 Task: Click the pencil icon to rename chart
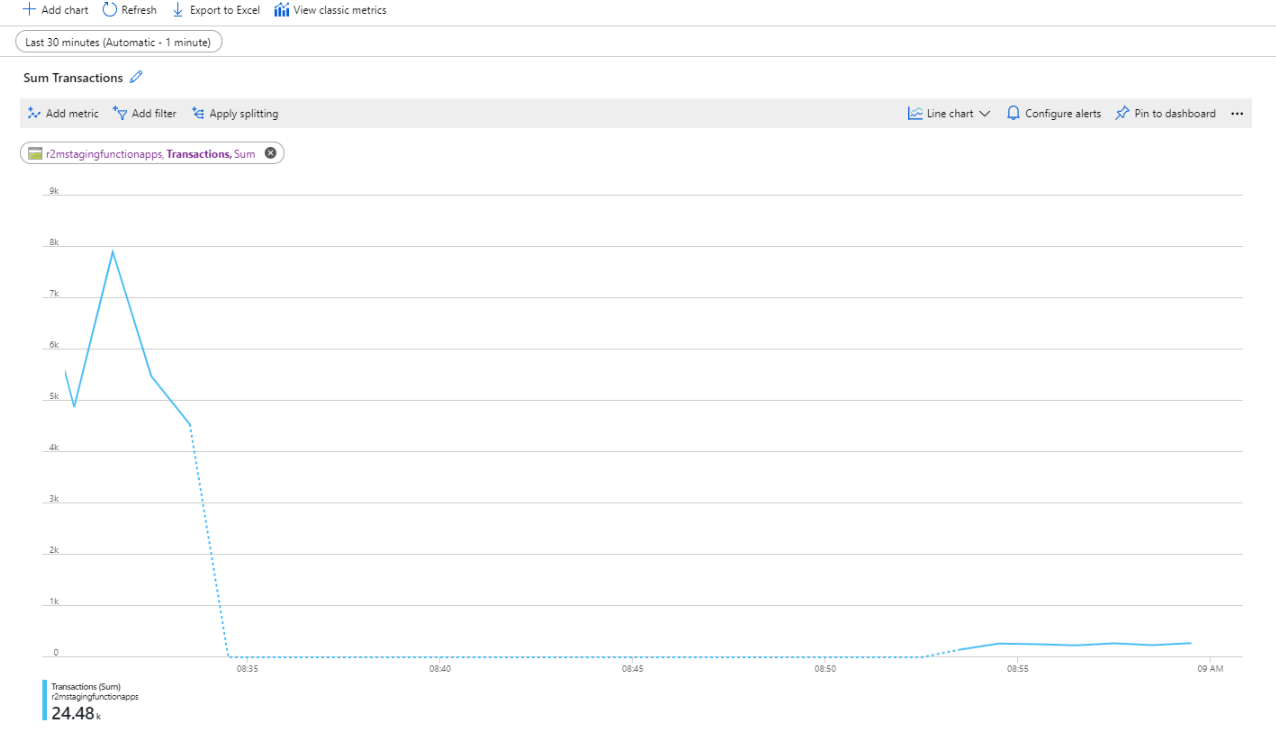137,77
